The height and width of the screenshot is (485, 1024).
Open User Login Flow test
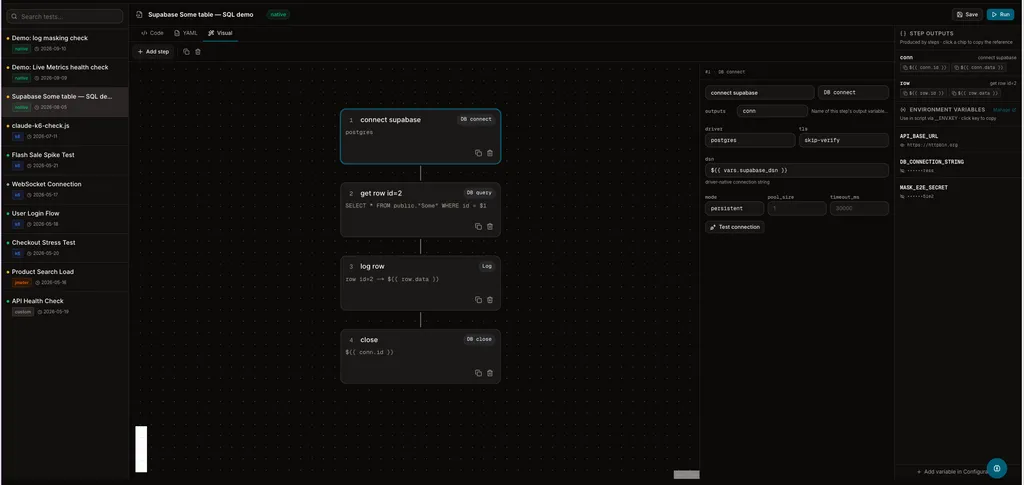(65, 219)
